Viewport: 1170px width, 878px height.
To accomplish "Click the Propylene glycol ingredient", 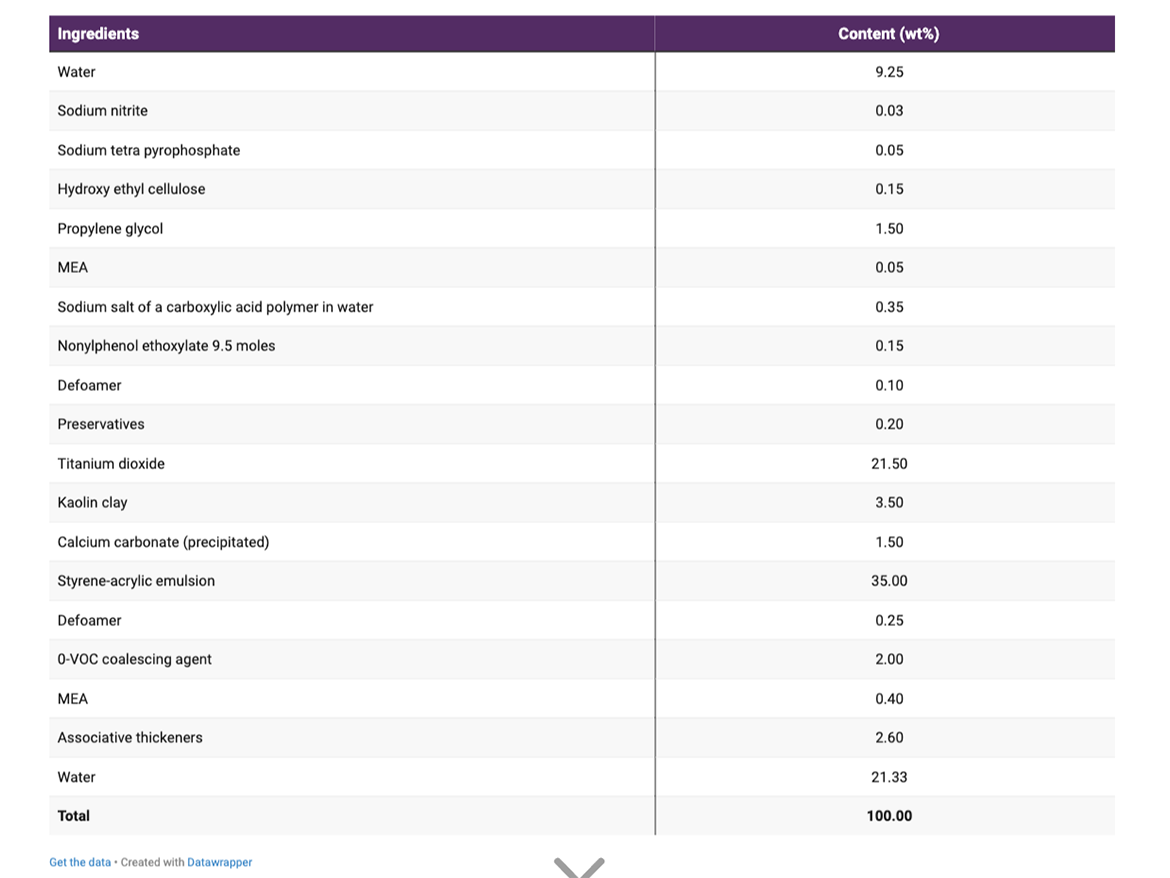I will click(110, 228).
